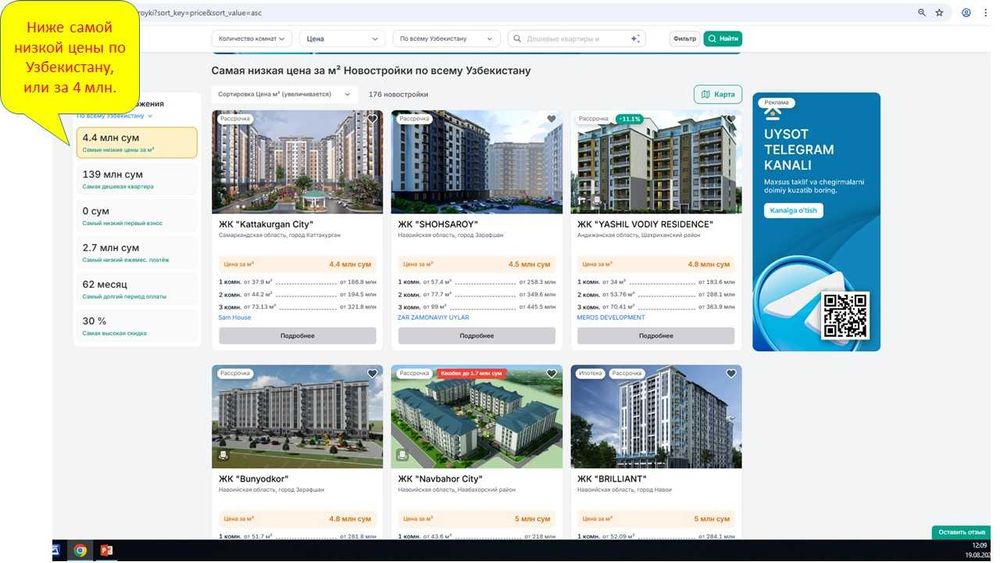The height and width of the screenshot is (563, 1000).
Task: Click the 176 новостройки count text
Action: point(398,94)
